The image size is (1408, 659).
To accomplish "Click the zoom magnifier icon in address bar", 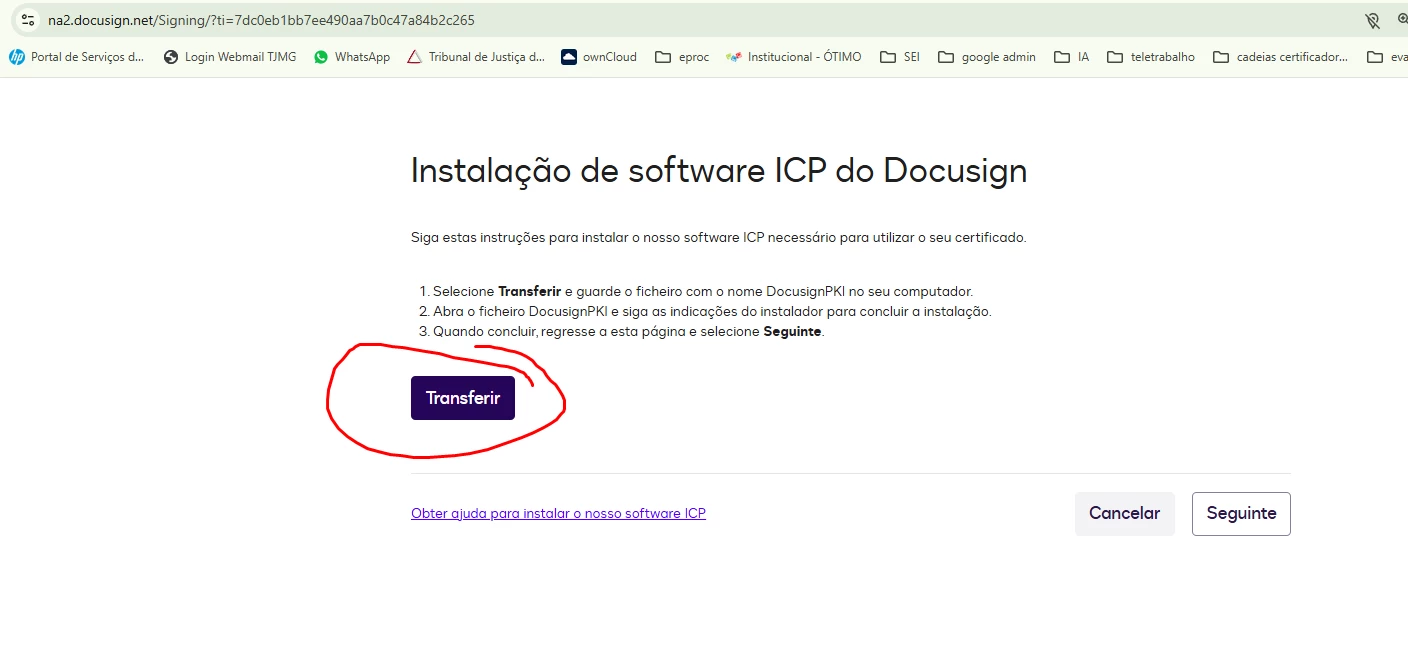I will (1402, 20).
